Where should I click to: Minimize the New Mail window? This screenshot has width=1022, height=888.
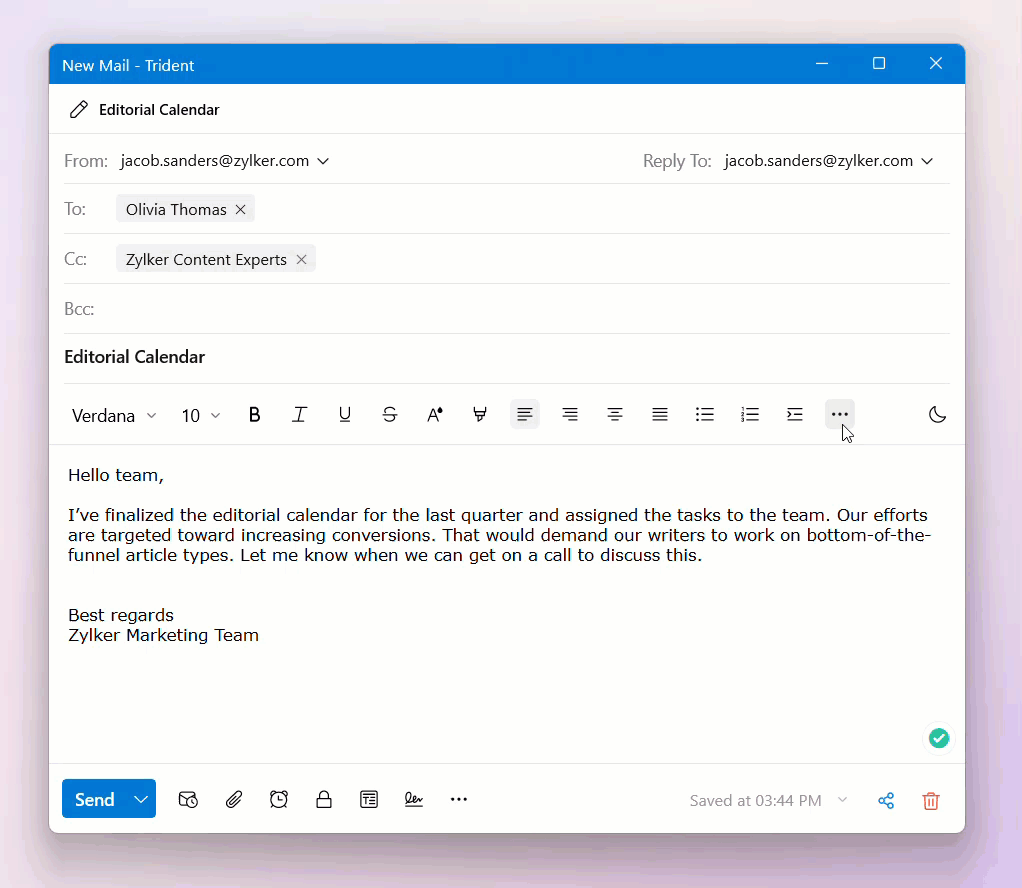coord(822,64)
